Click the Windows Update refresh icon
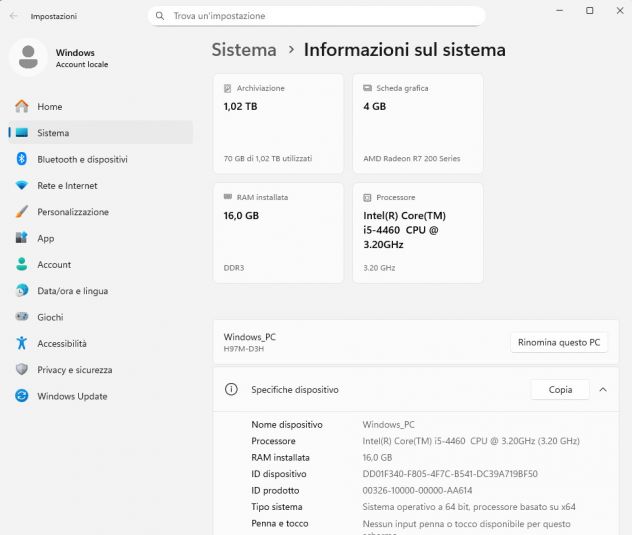Image resolution: width=632 pixels, height=535 pixels. 22,396
